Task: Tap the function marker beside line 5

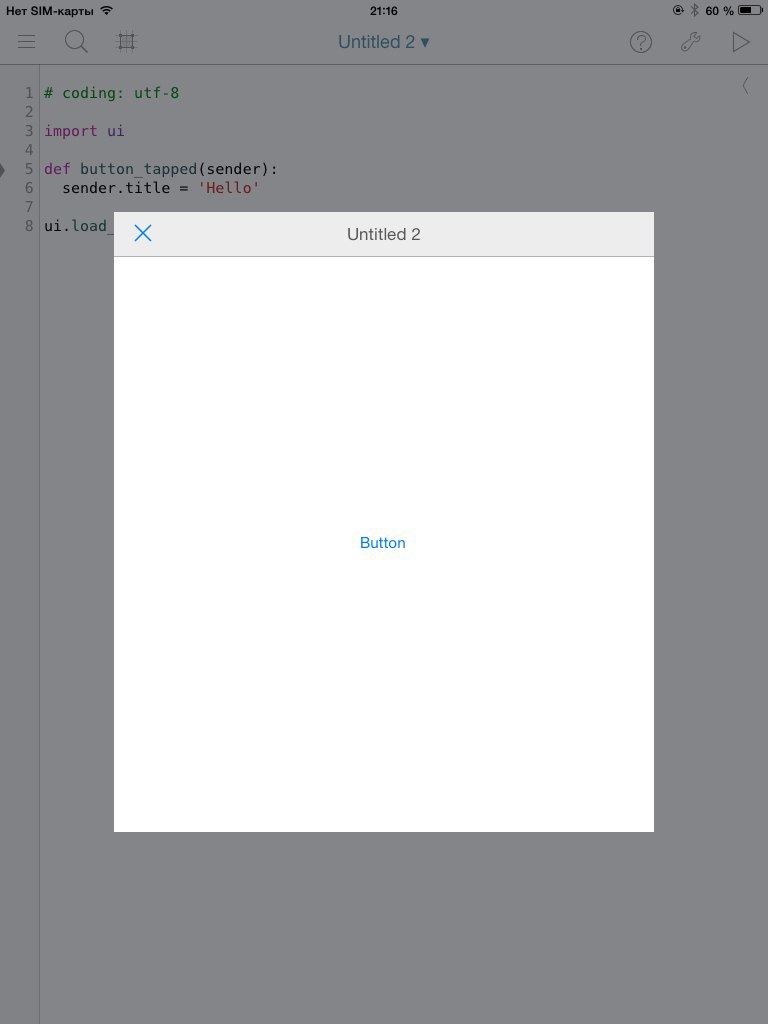Action: [x=2, y=170]
